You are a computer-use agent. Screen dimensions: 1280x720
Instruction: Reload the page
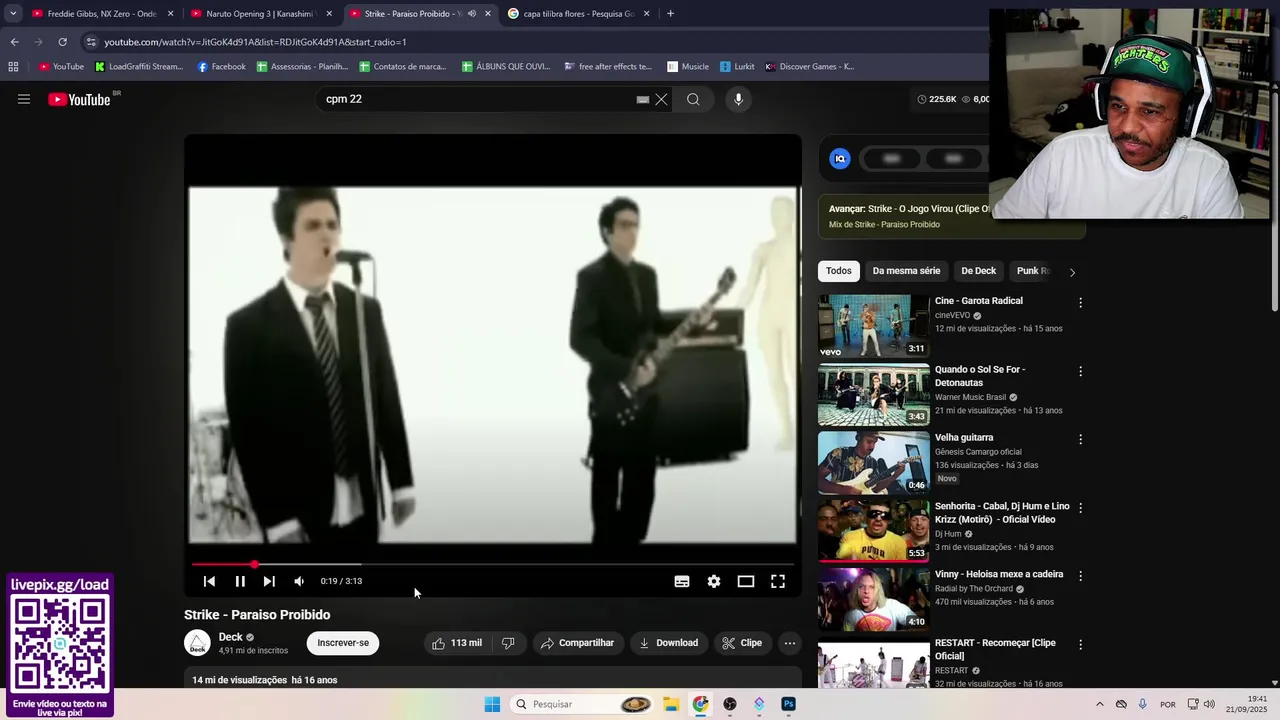tap(62, 42)
